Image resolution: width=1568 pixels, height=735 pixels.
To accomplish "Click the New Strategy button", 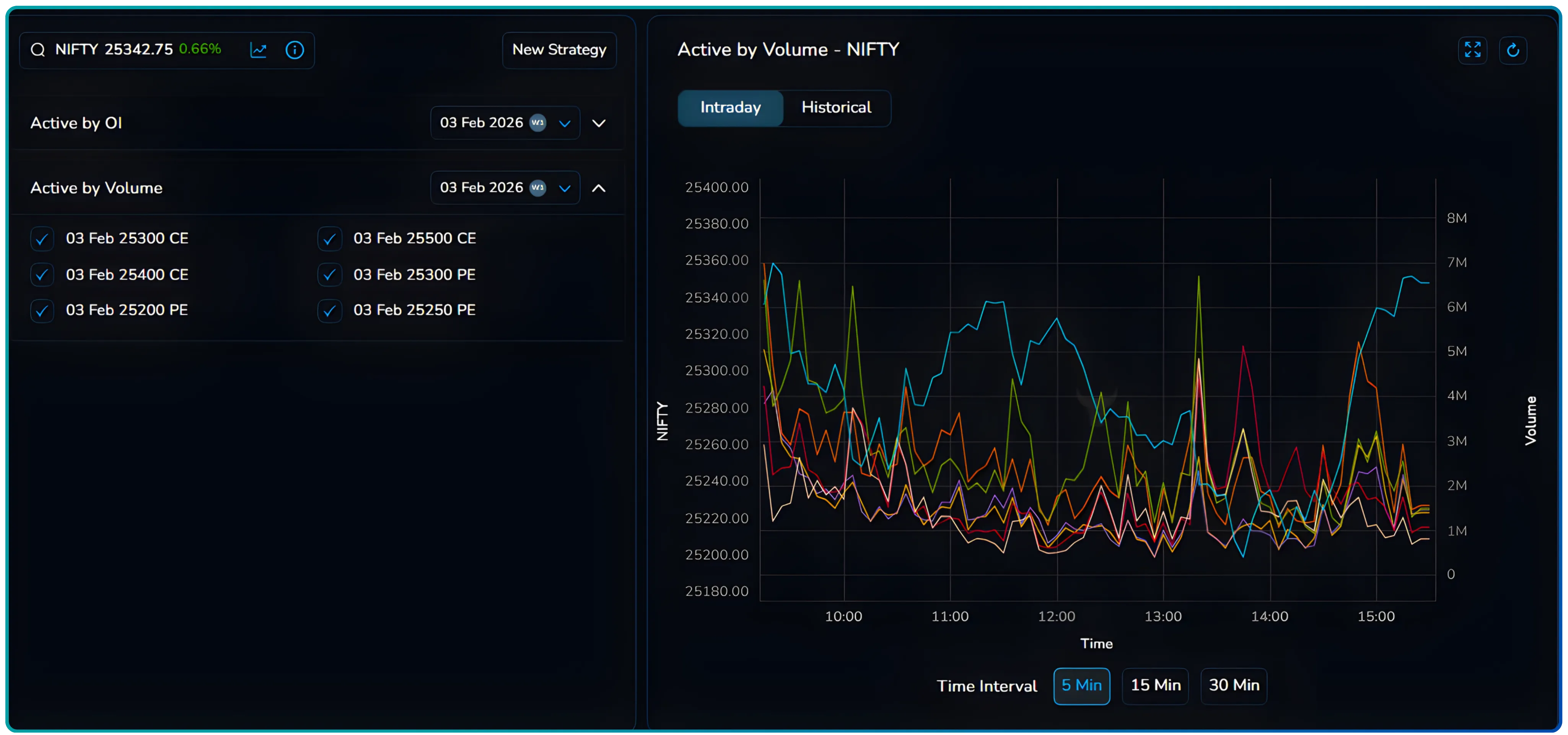I will pos(559,50).
